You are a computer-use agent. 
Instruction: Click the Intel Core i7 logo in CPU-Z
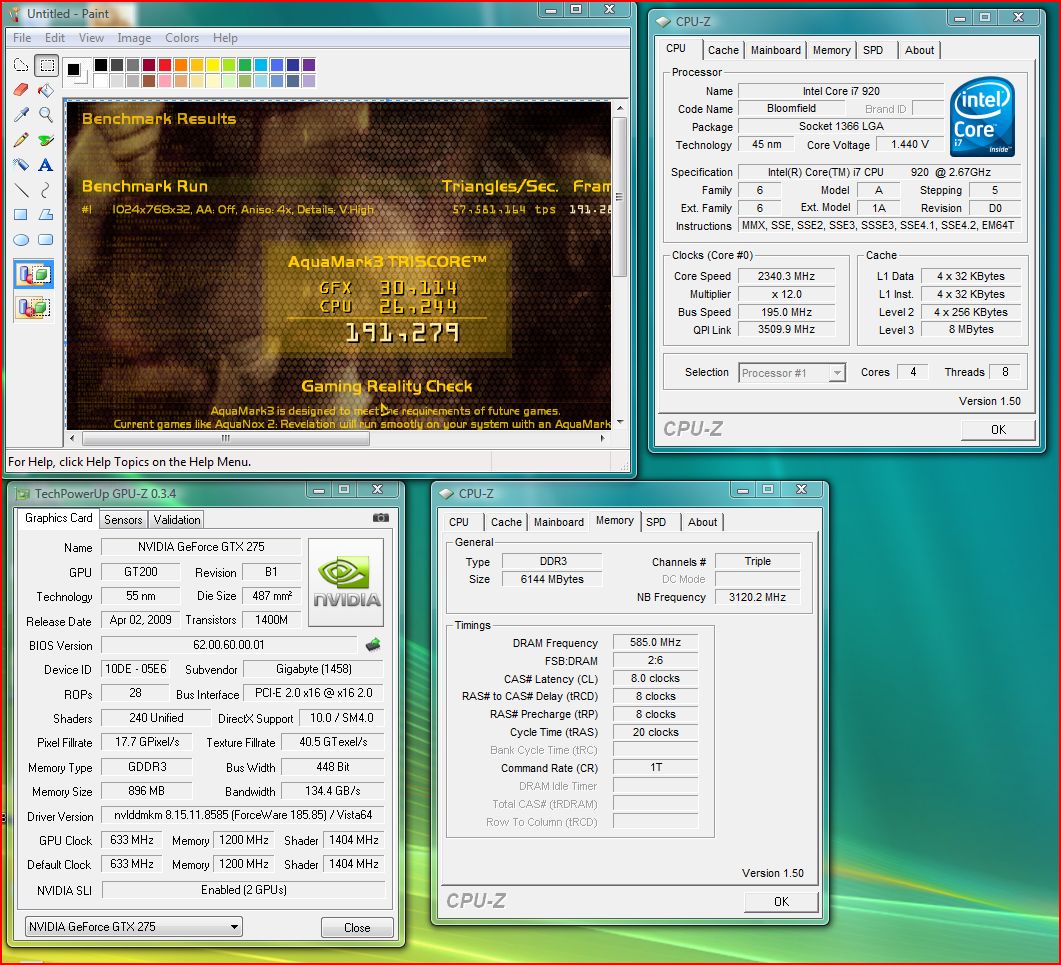click(982, 116)
